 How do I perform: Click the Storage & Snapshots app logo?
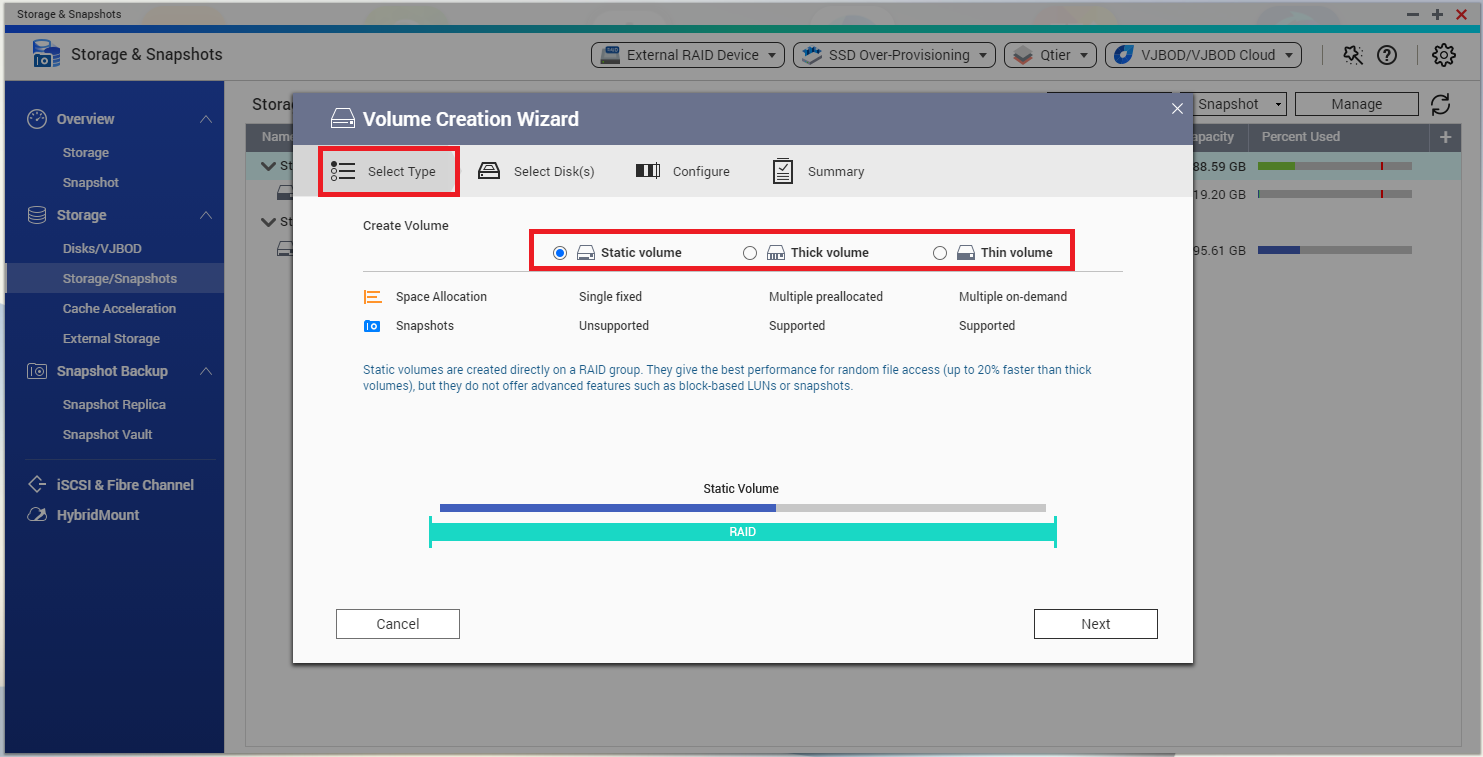[46, 54]
